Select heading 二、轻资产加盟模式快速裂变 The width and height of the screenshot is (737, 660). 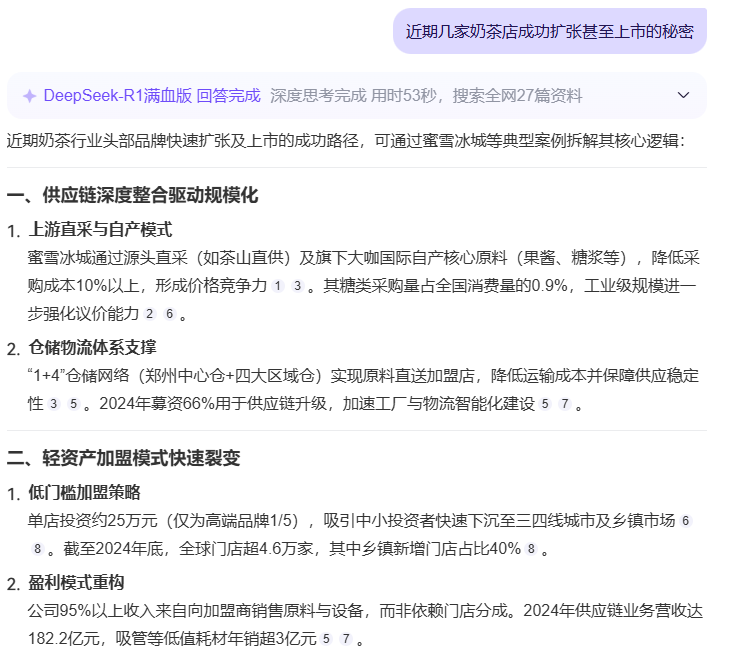pos(123,458)
